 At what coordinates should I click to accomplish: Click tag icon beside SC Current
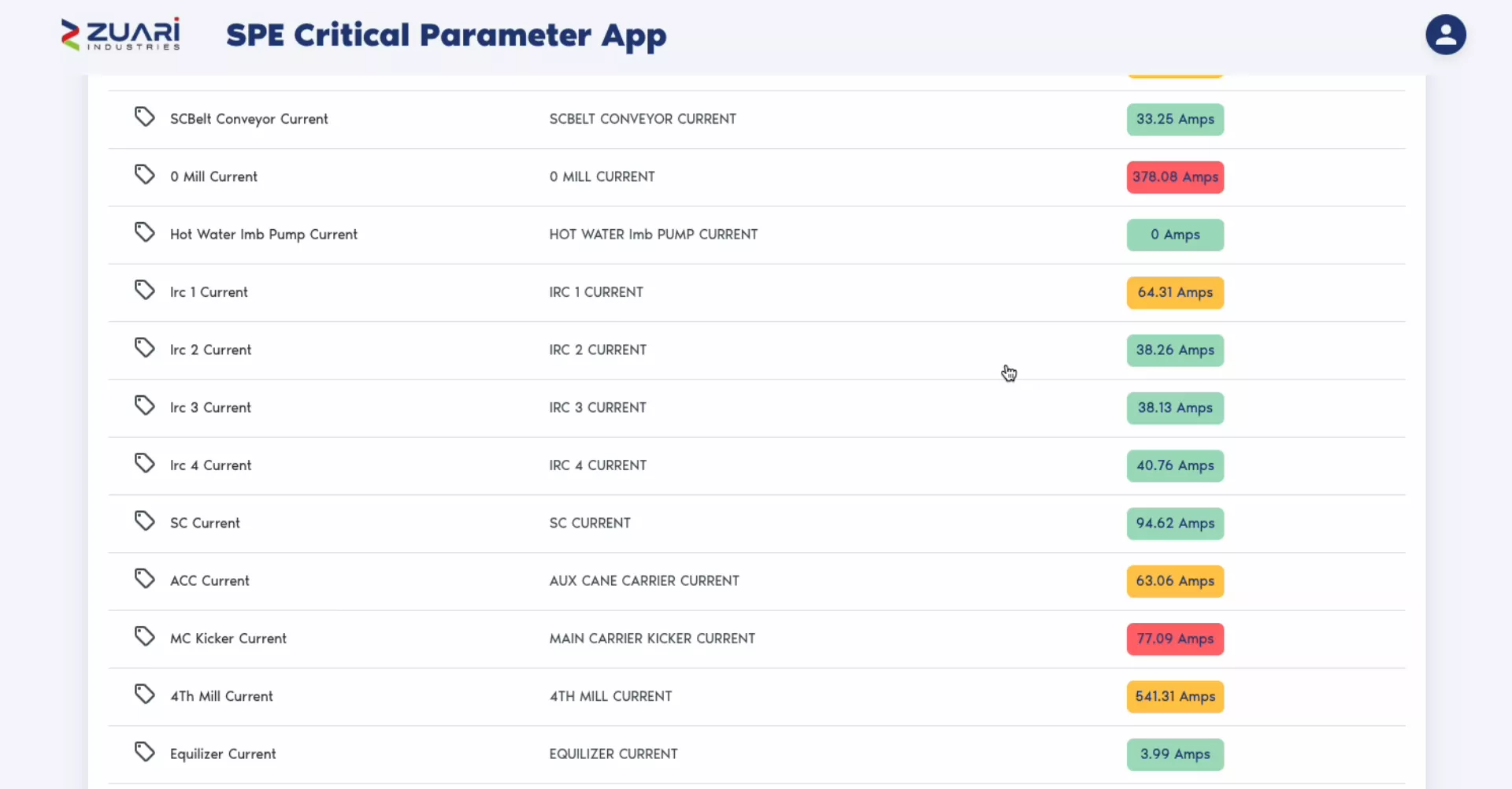coord(144,520)
